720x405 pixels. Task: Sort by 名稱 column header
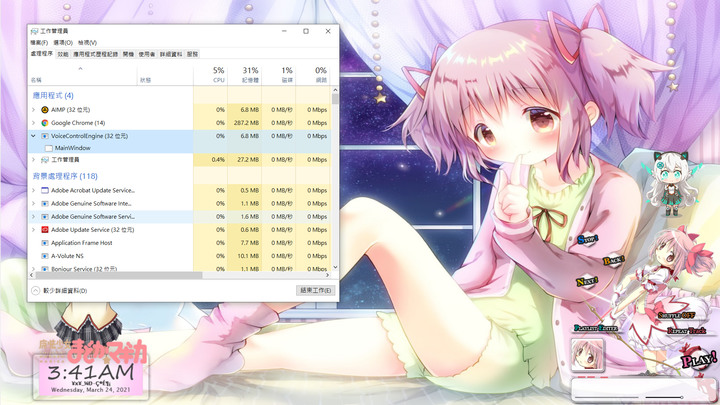(x=83, y=74)
